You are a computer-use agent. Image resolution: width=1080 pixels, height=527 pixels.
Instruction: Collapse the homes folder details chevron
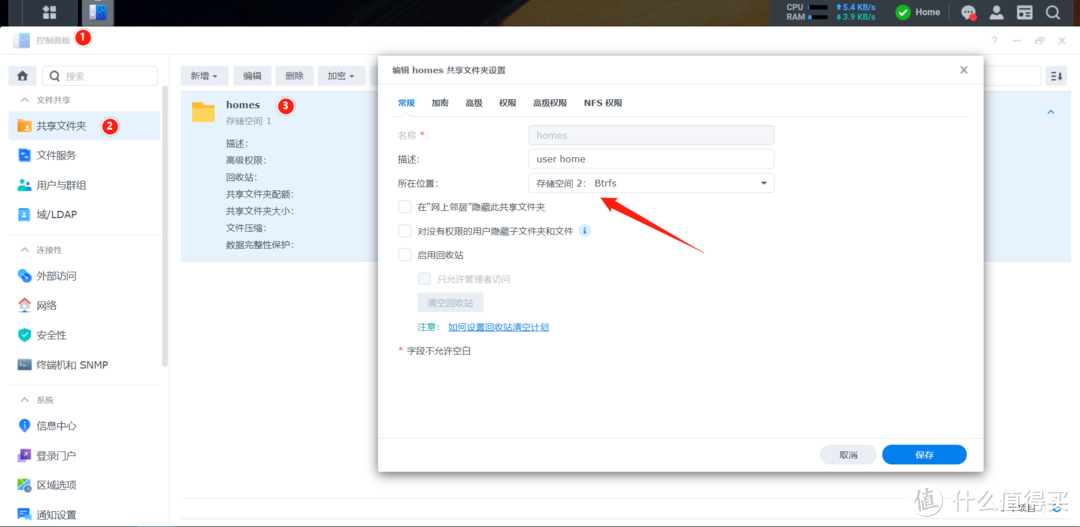point(1051,112)
